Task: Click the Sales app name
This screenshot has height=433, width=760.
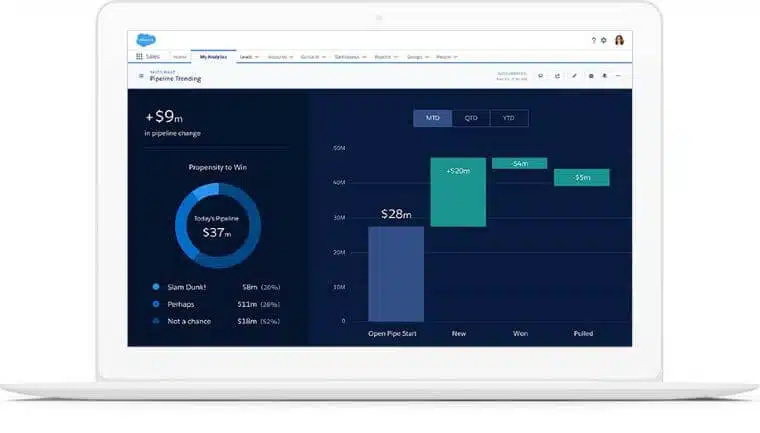Action: [153, 57]
